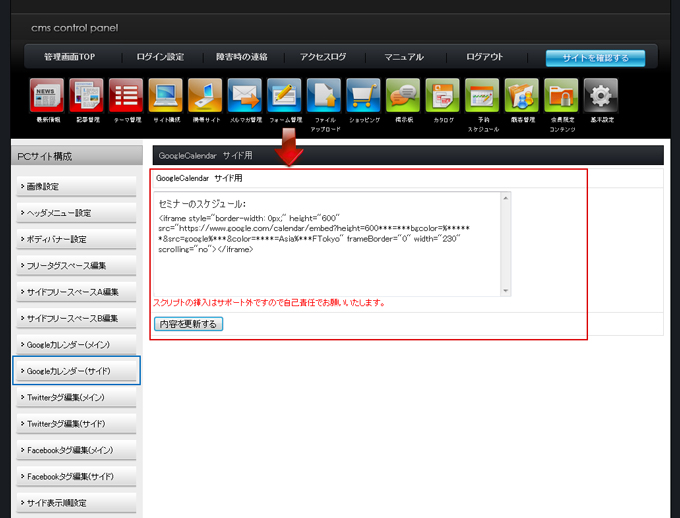Click the text area's scroll down arrow
This screenshot has width=680, height=518.
coord(505,291)
